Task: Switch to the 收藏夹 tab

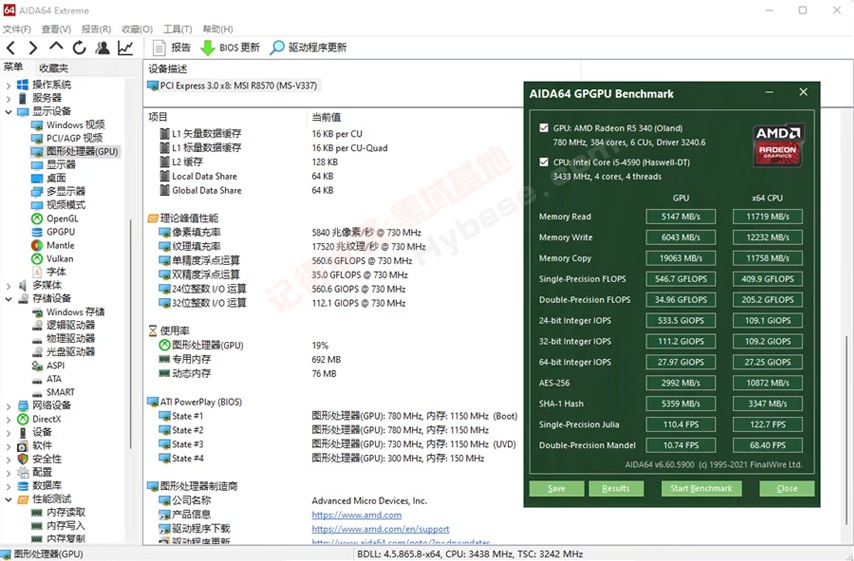Action: point(54,68)
